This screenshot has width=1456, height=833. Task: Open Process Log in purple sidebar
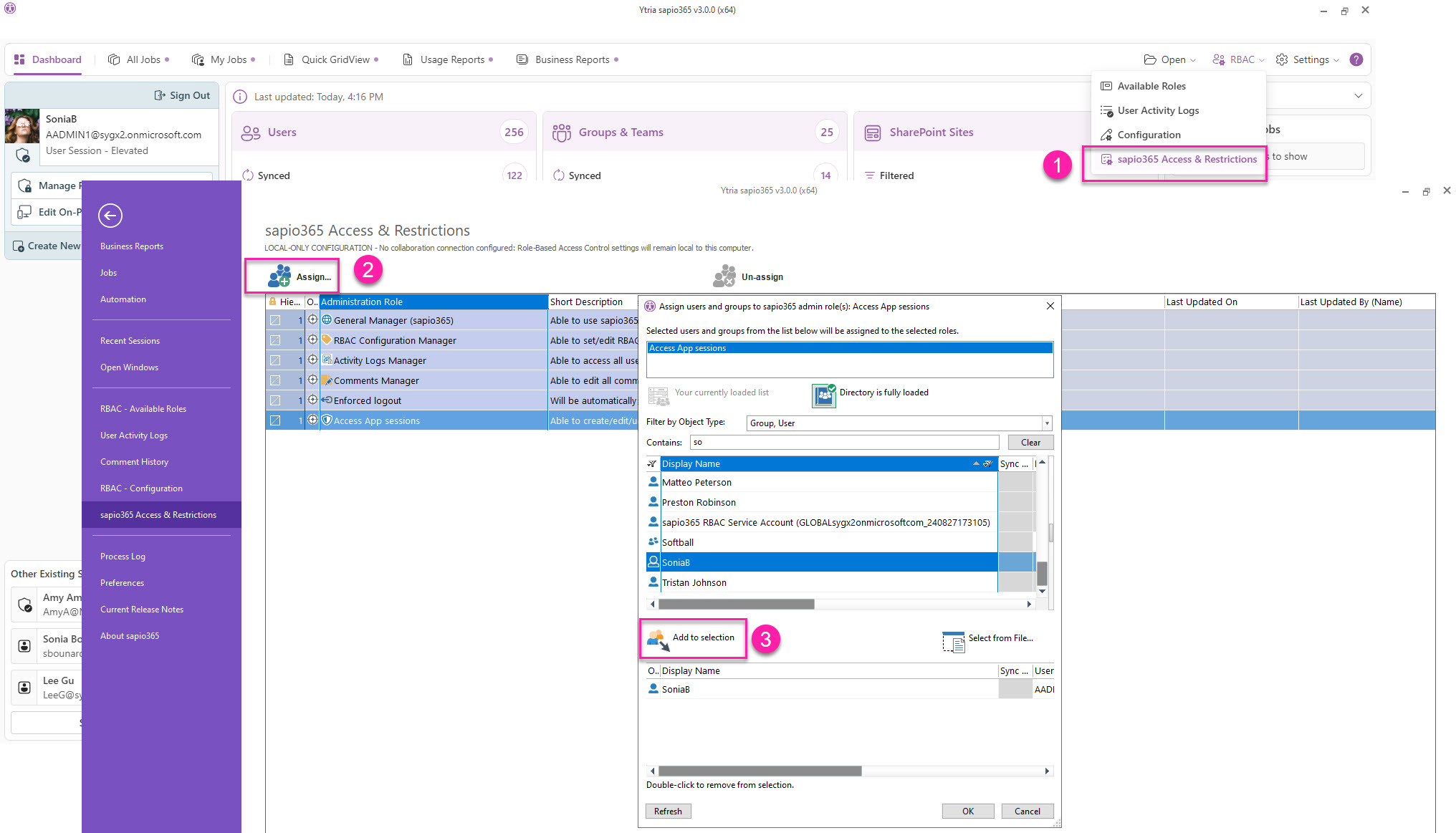(x=123, y=557)
